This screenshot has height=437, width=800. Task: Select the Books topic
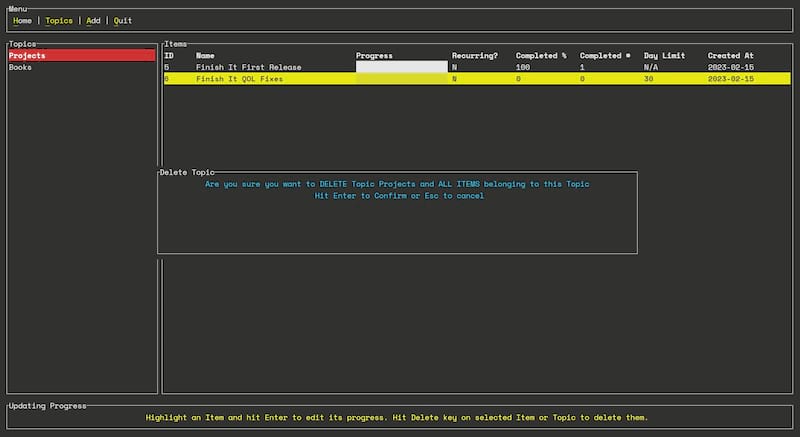82,67
